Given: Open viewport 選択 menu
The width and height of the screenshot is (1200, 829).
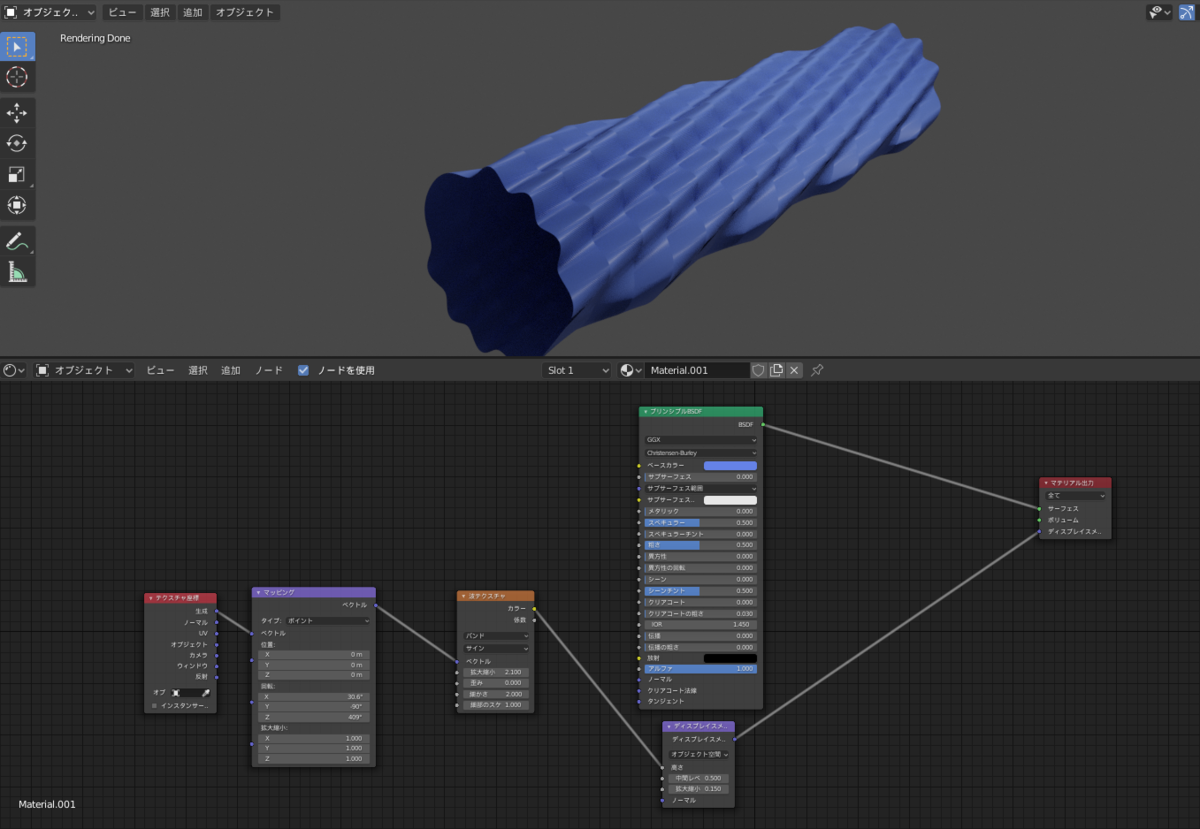Looking at the screenshot, I should click(160, 12).
